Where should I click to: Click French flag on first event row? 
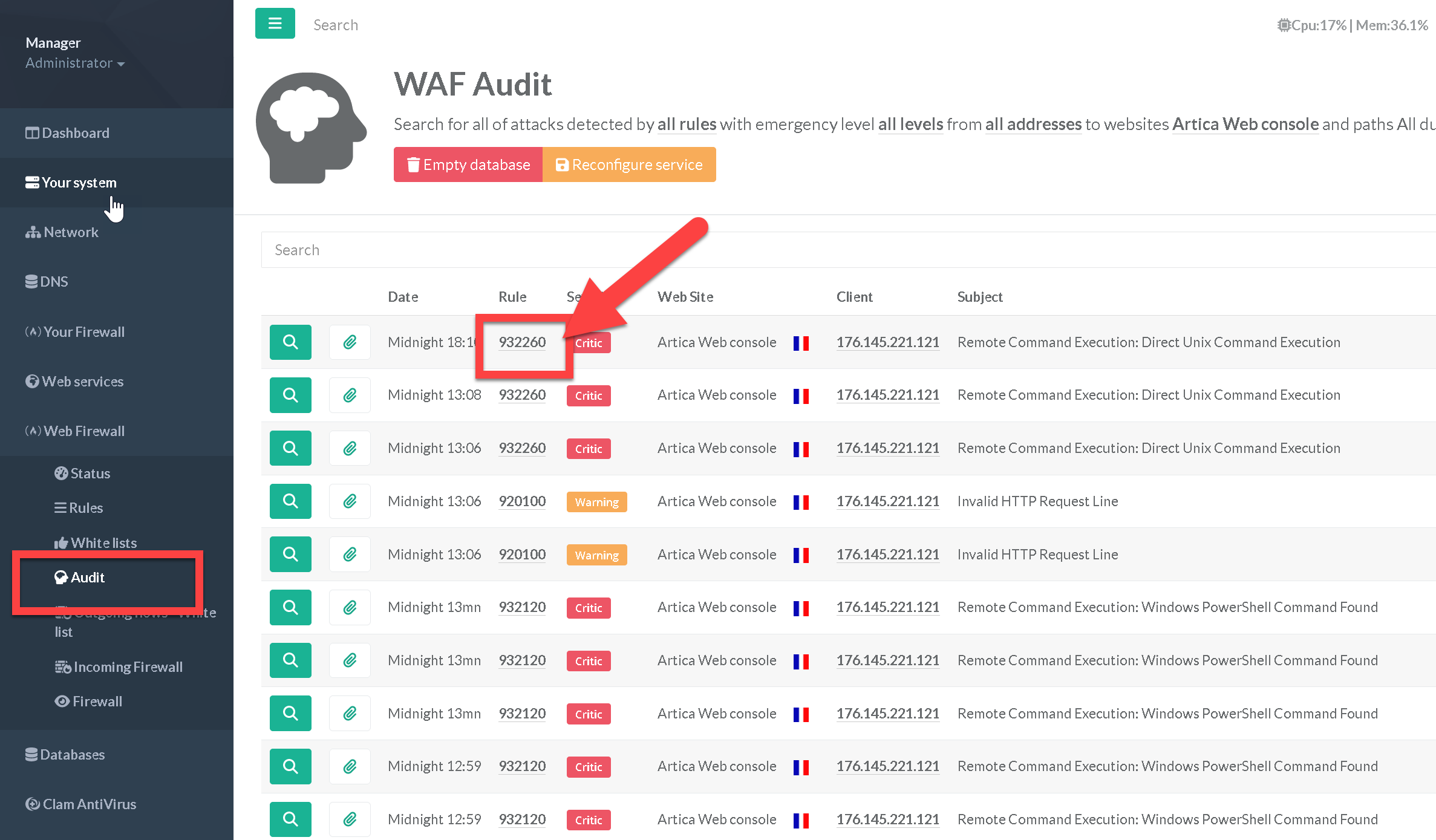click(x=801, y=343)
